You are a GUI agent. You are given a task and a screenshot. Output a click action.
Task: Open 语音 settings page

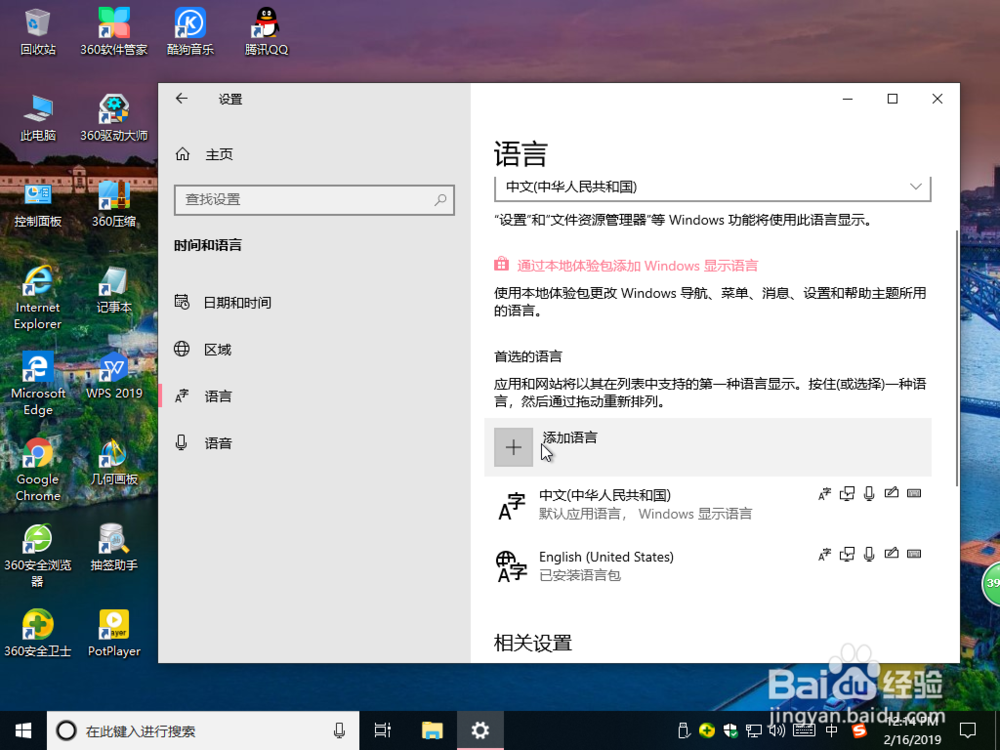203,443
